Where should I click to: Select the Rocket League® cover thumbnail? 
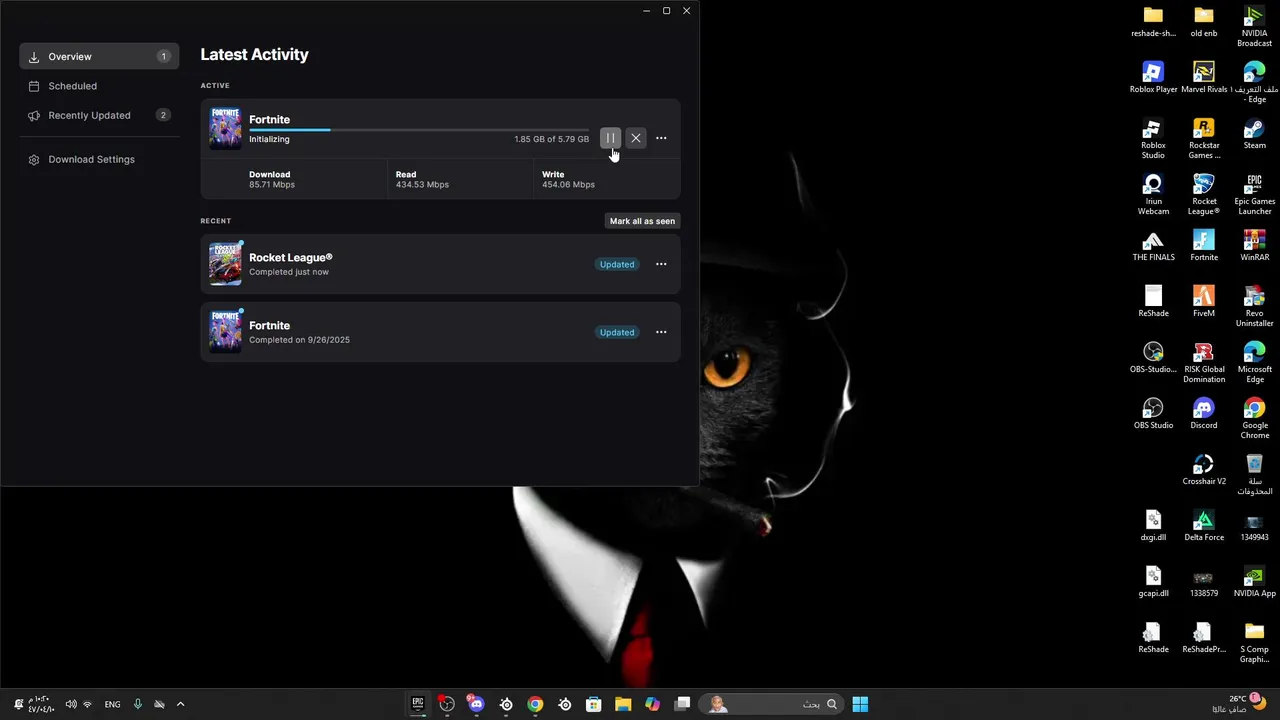coord(225,264)
